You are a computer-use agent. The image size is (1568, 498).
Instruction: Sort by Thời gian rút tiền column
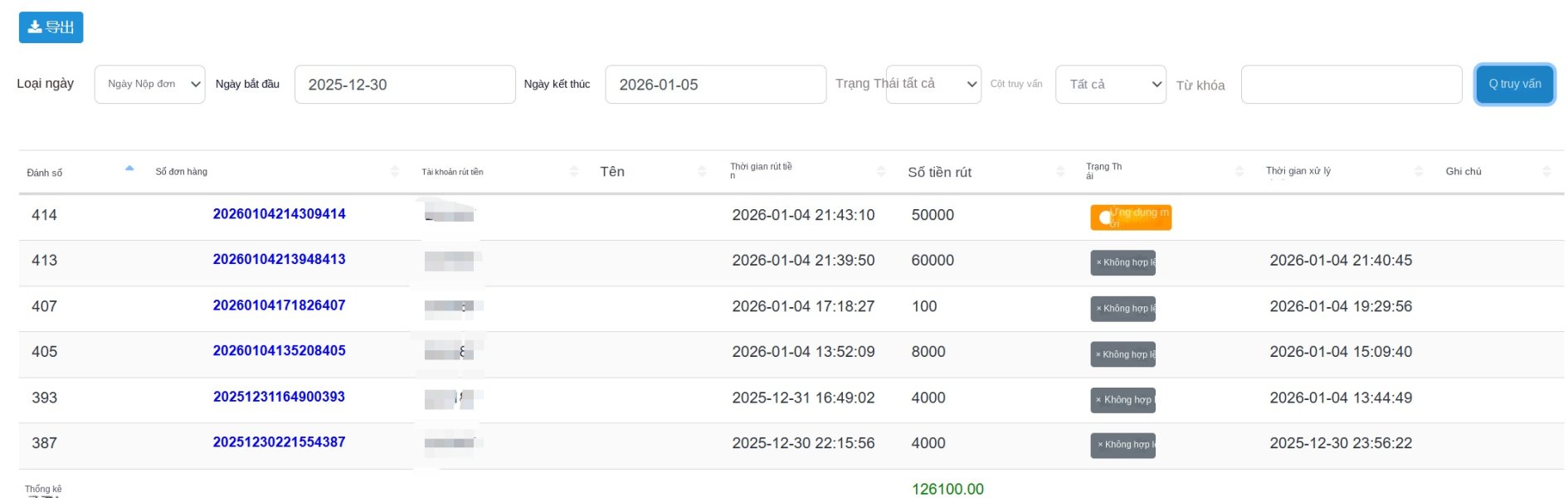click(x=881, y=171)
